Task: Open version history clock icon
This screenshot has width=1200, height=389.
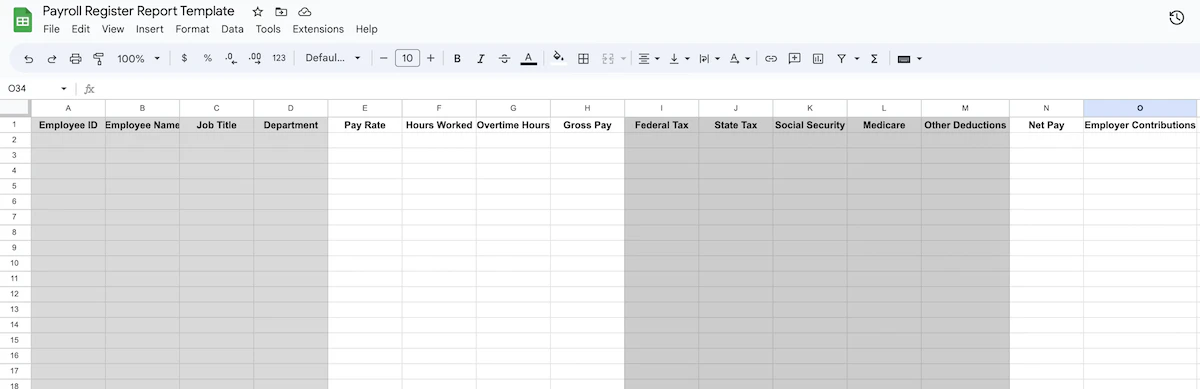Action: pos(1177,18)
